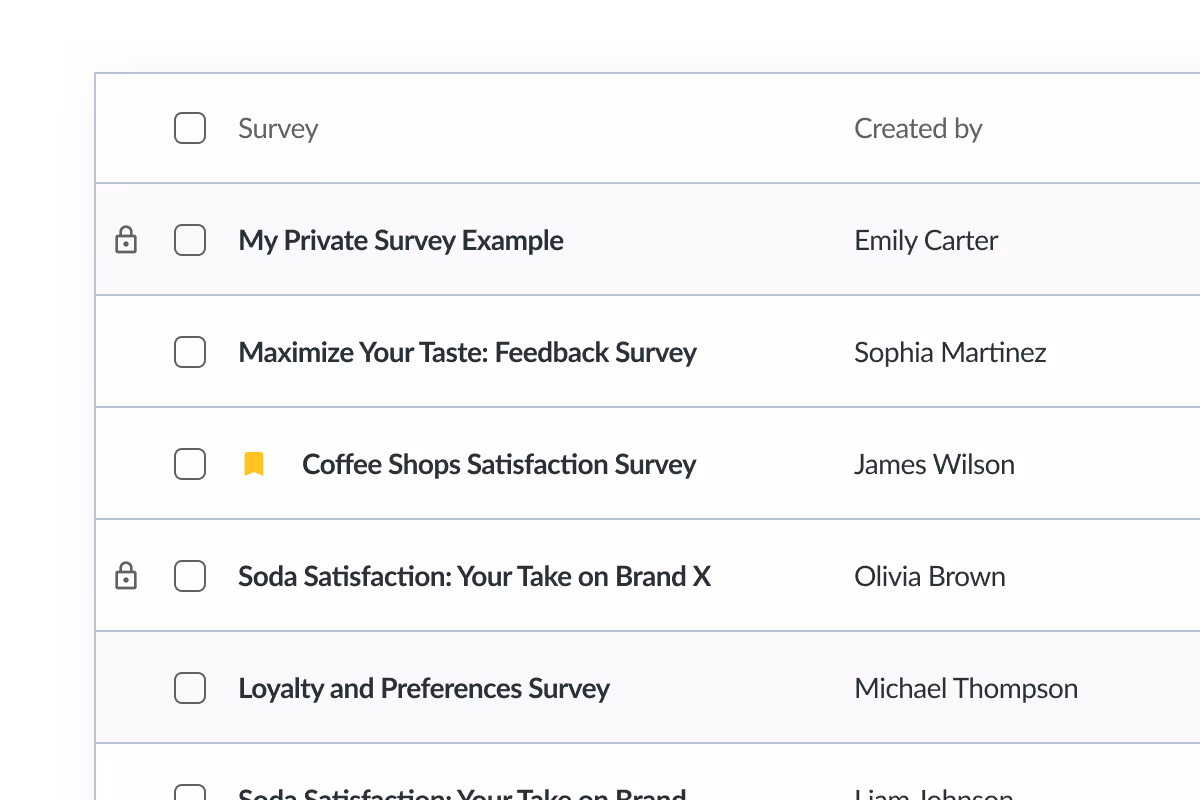Click creator name Michael Thompson
The image size is (1200, 800).
(x=966, y=689)
